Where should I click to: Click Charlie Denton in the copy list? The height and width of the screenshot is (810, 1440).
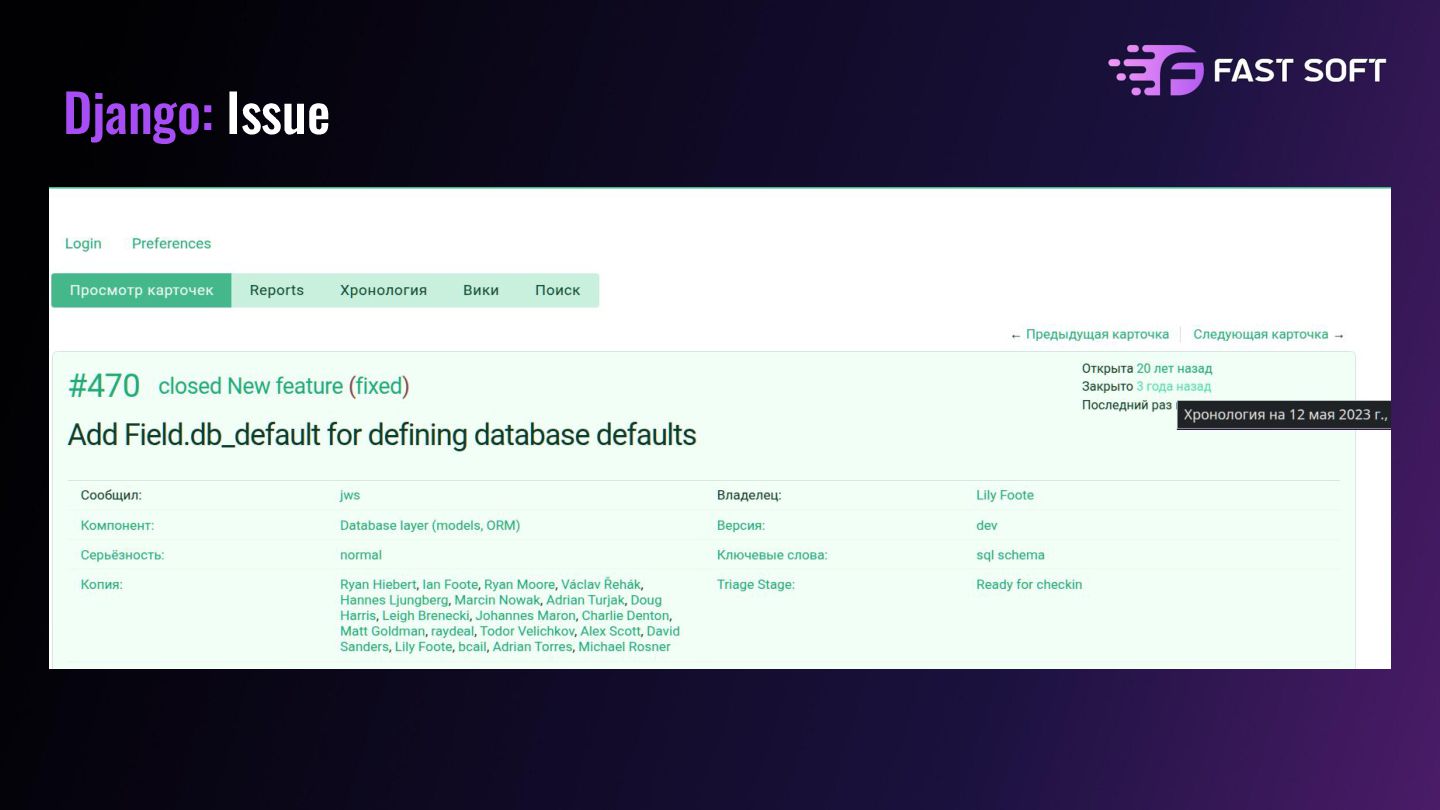(x=626, y=616)
